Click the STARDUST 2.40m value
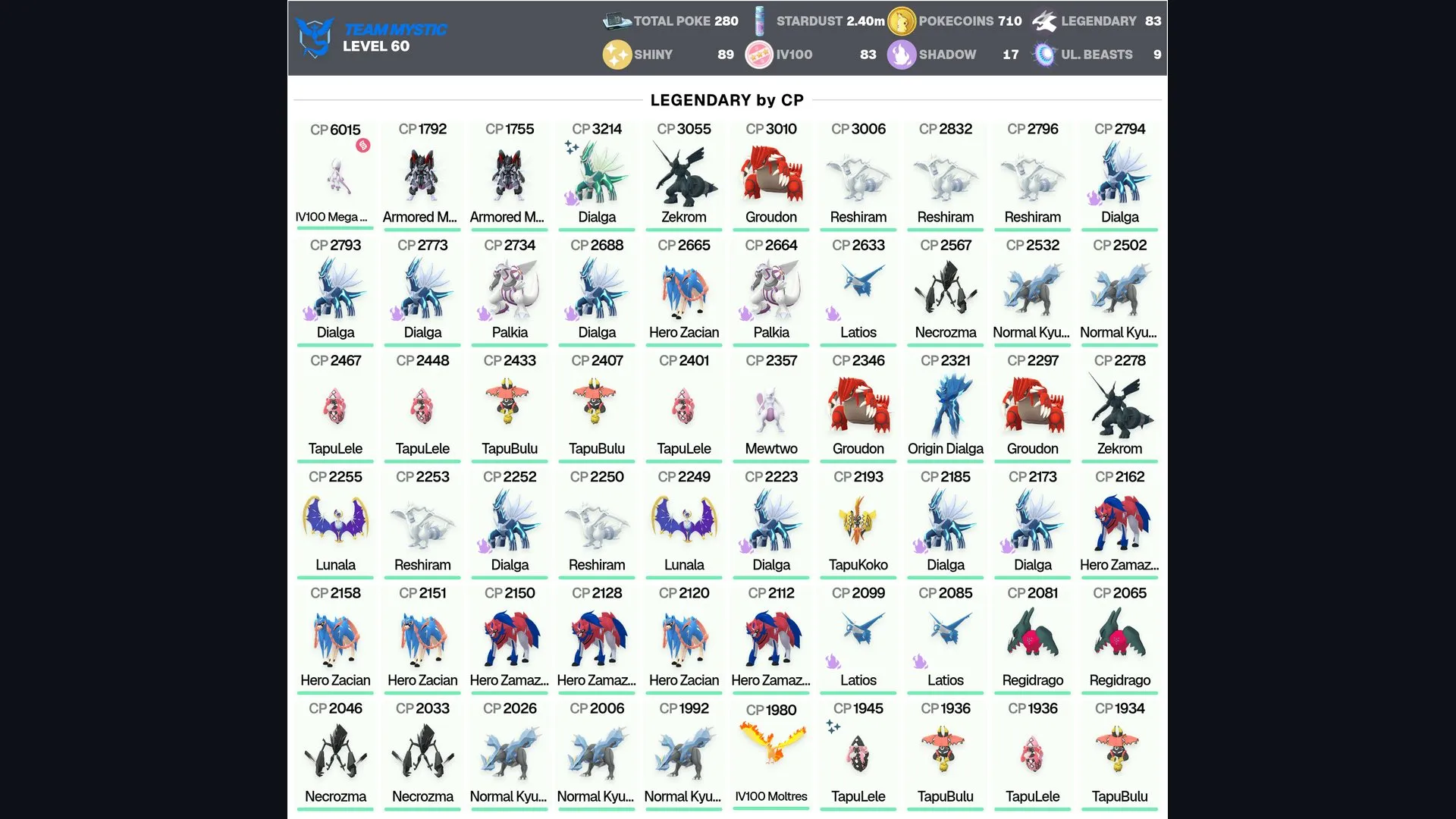The image size is (1456, 819). click(864, 21)
